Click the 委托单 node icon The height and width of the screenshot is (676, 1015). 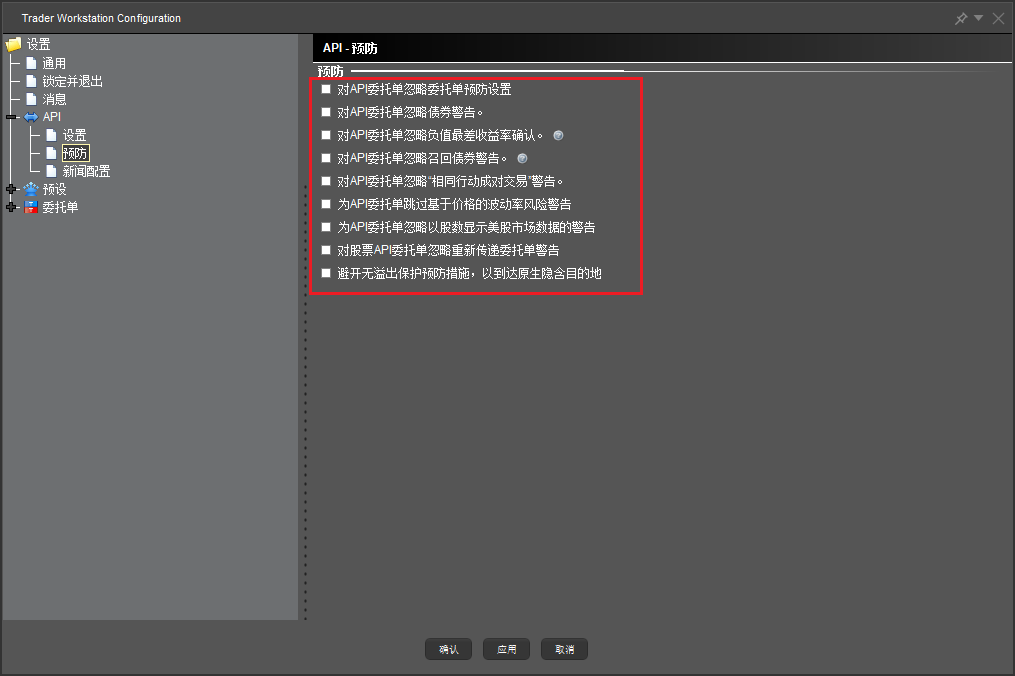click(31, 207)
